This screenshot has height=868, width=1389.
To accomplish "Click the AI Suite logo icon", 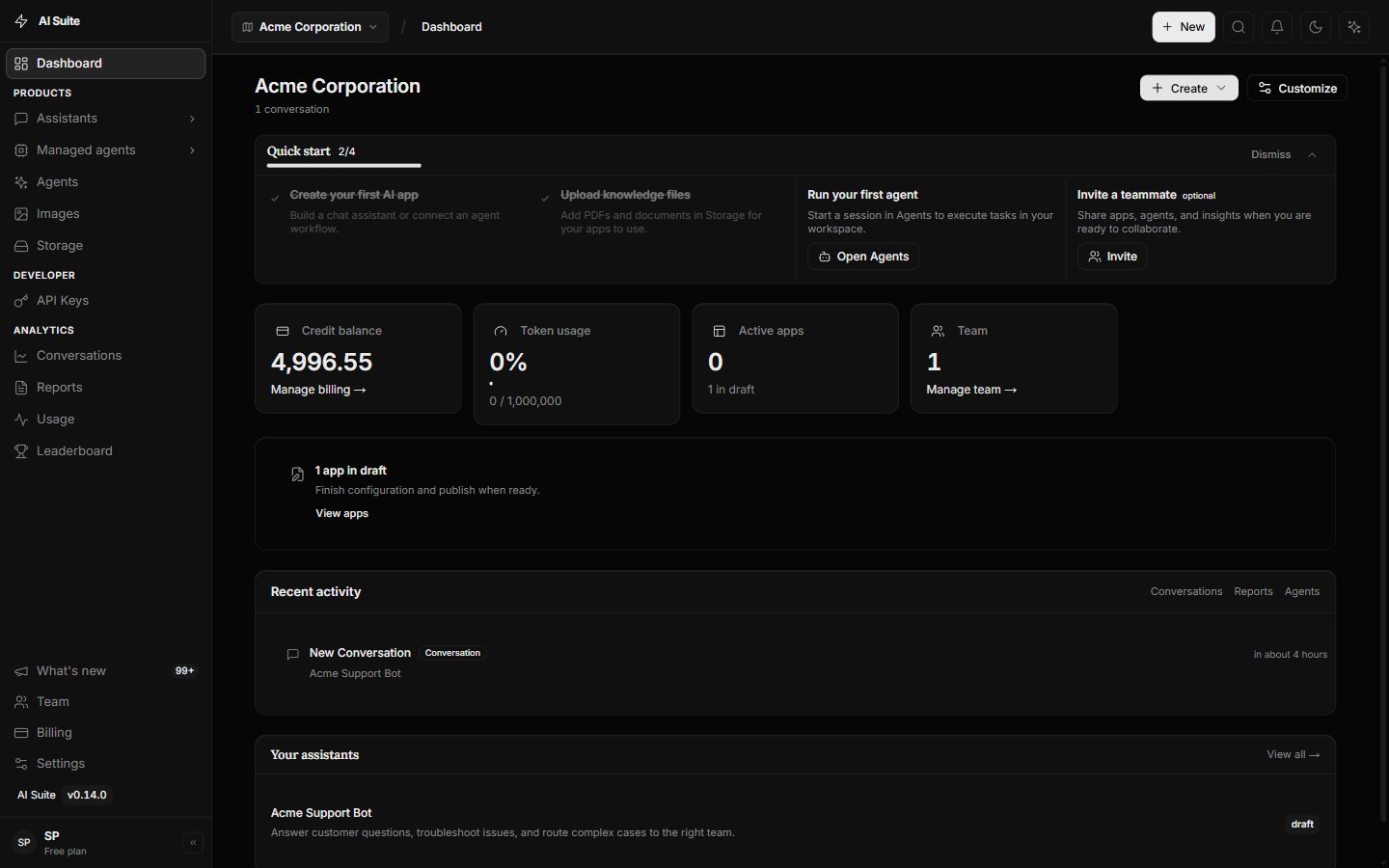I will click(21, 21).
